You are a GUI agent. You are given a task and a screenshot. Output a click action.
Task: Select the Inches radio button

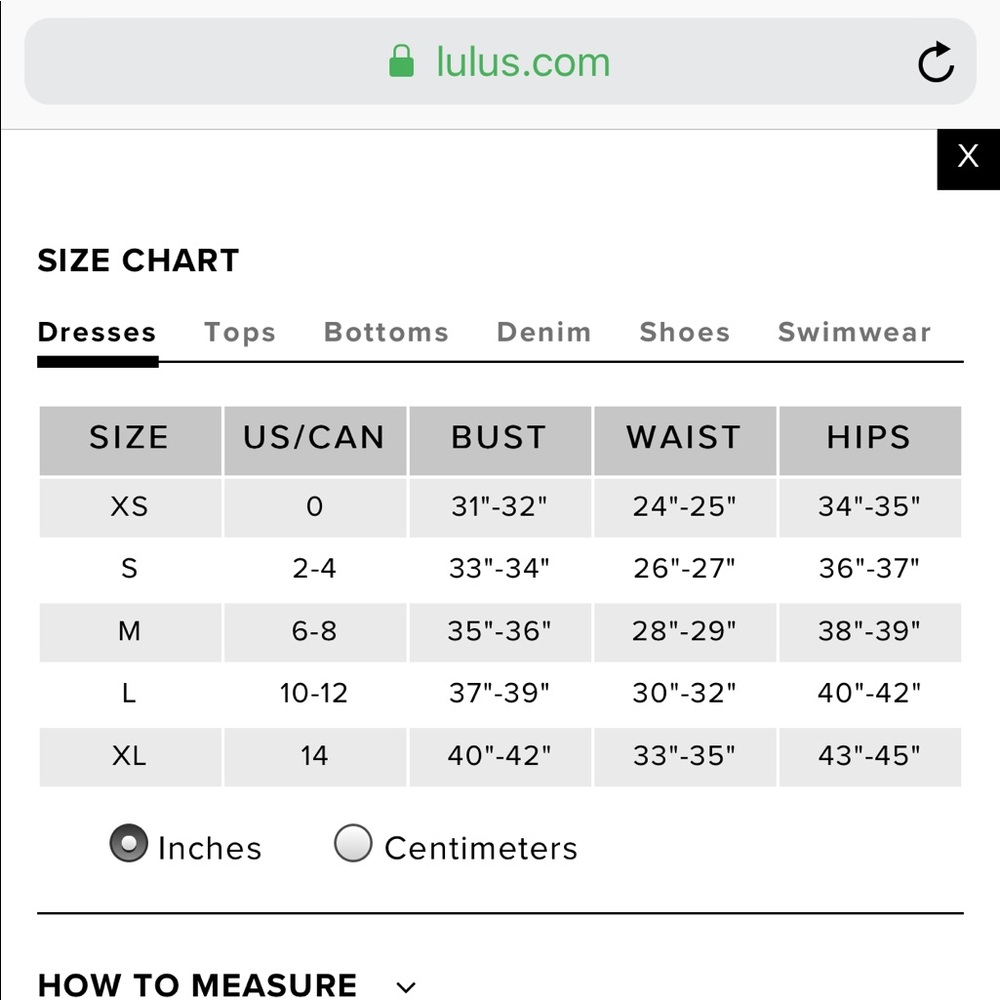coord(129,843)
